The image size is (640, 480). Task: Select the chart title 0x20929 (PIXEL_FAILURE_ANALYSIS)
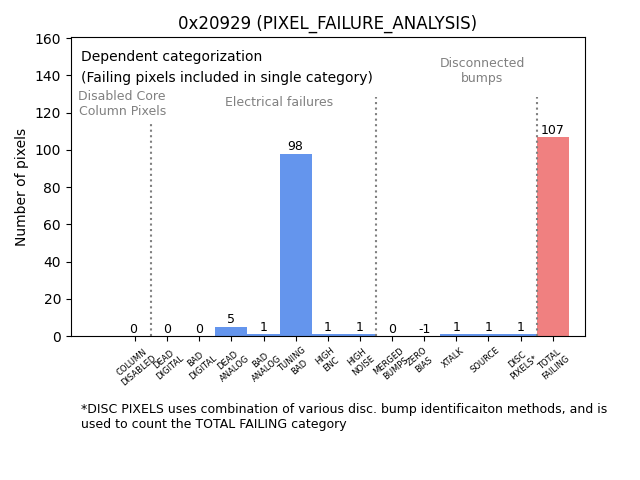327,23
